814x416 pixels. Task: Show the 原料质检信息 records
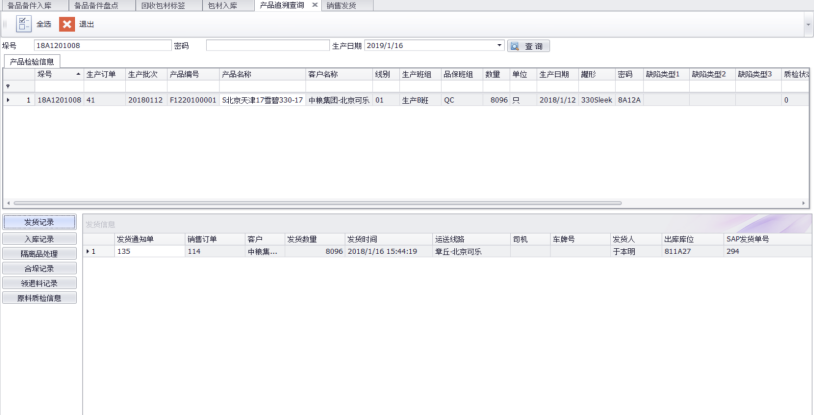(39, 298)
